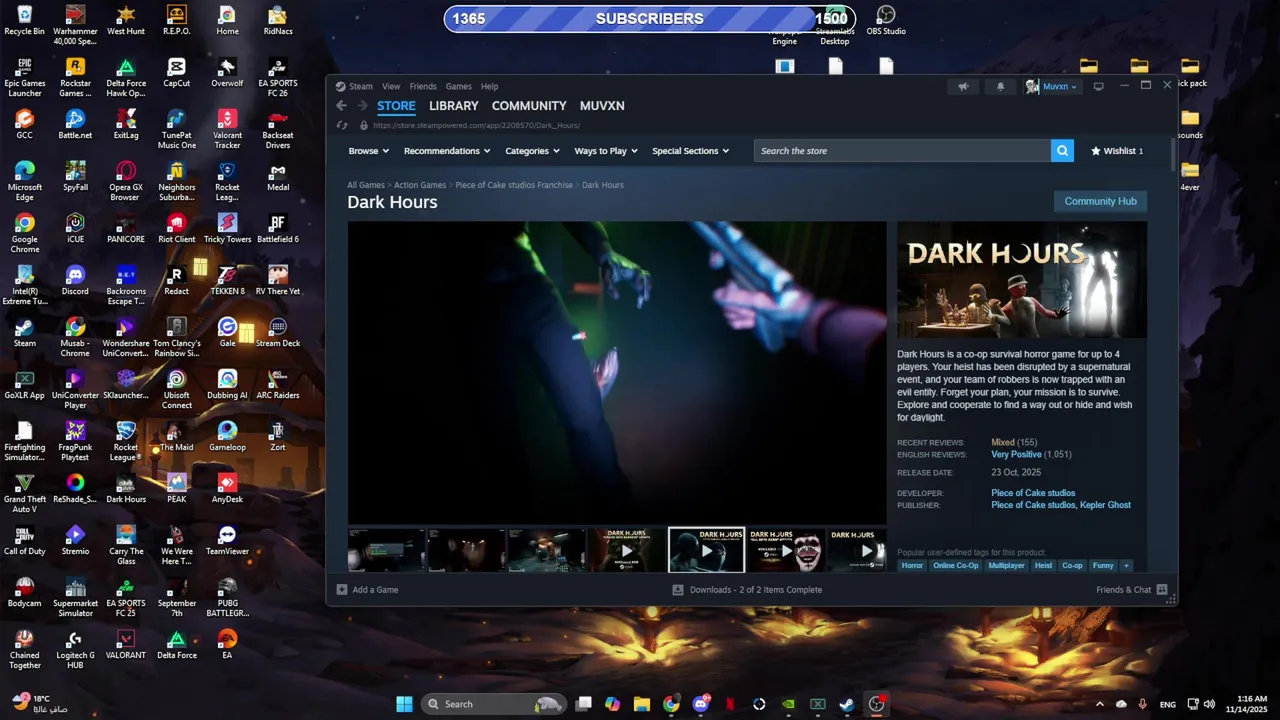Expand more tags with the plus button

pyautogui.click(x=1126, y=566)
